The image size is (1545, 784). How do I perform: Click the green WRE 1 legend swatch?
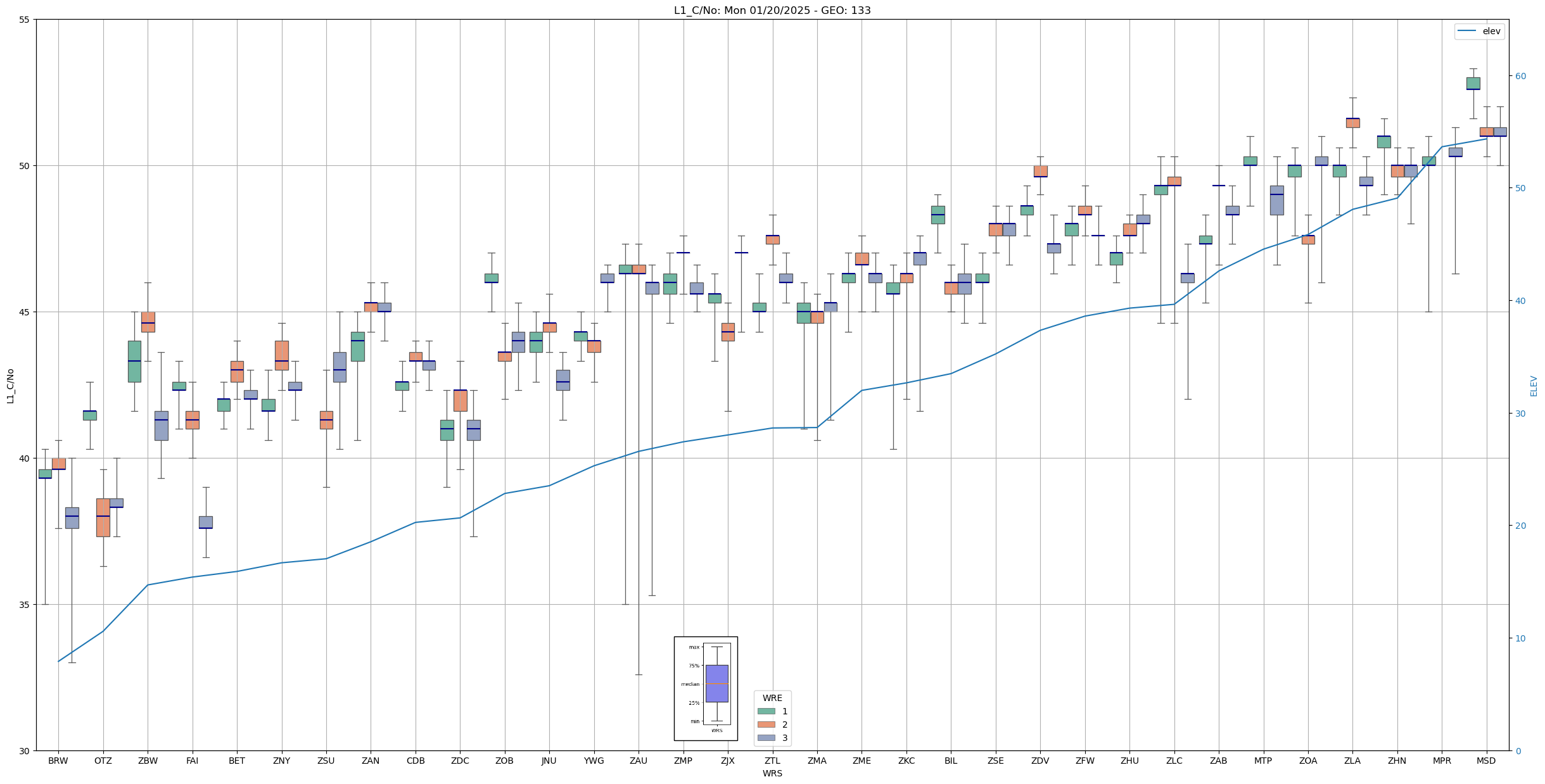point(766,711)
